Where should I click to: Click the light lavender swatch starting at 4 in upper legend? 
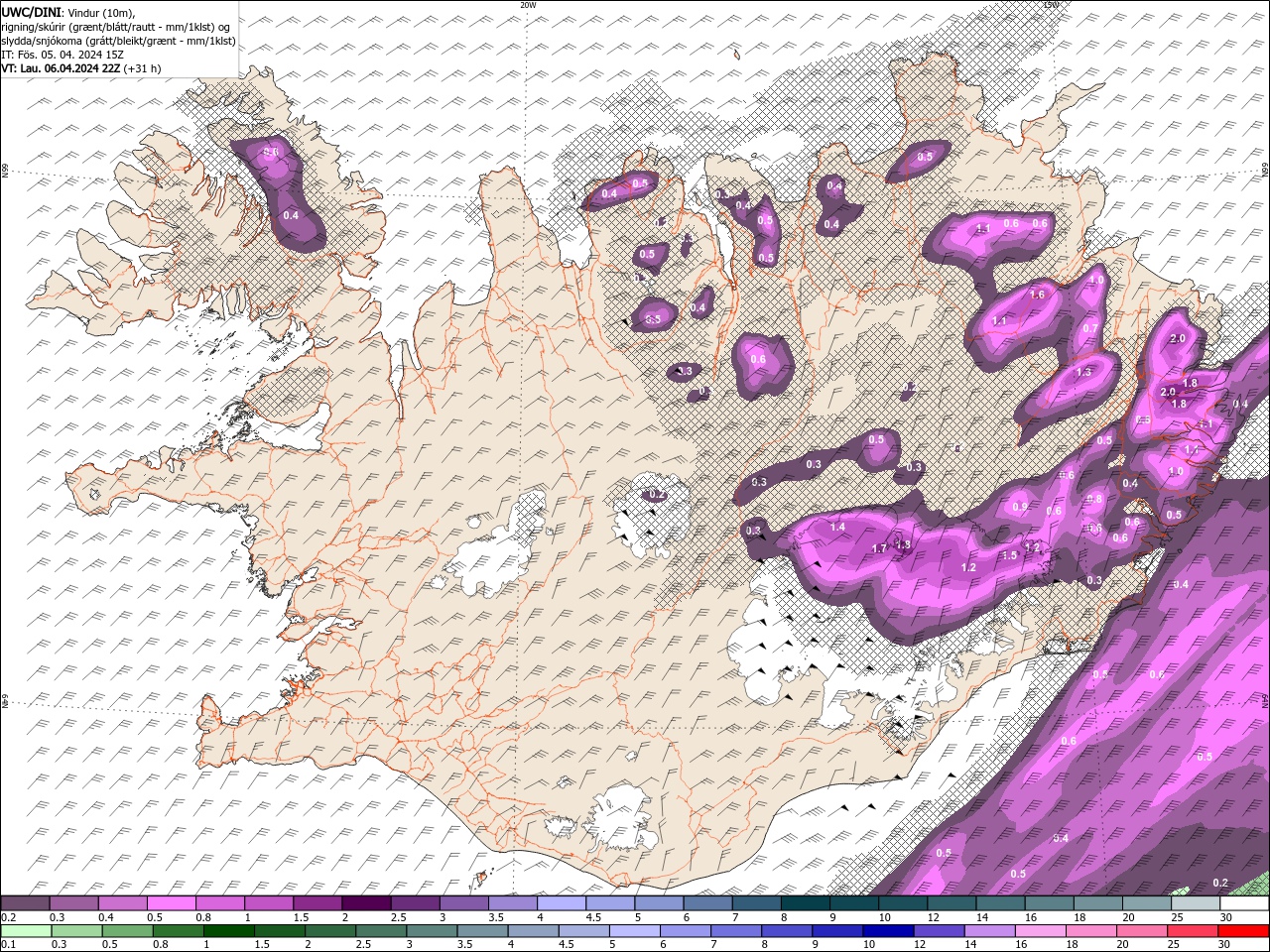(x=562, y=903)
